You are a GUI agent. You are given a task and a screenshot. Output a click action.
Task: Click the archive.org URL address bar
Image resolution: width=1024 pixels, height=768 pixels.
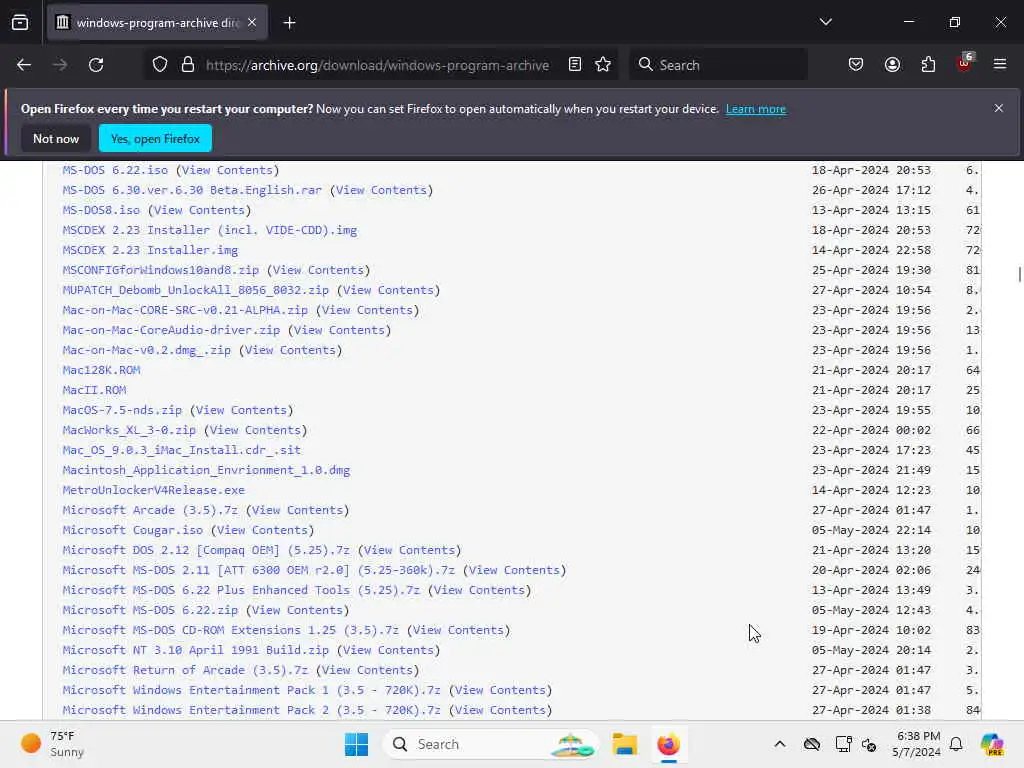[x=377, y=65]
